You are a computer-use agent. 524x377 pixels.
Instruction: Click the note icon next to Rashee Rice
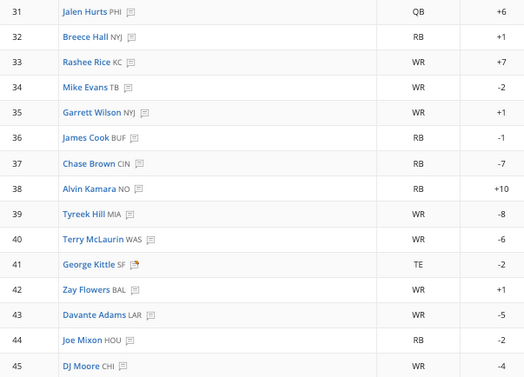pyautogui.click(x=131, y=62)
